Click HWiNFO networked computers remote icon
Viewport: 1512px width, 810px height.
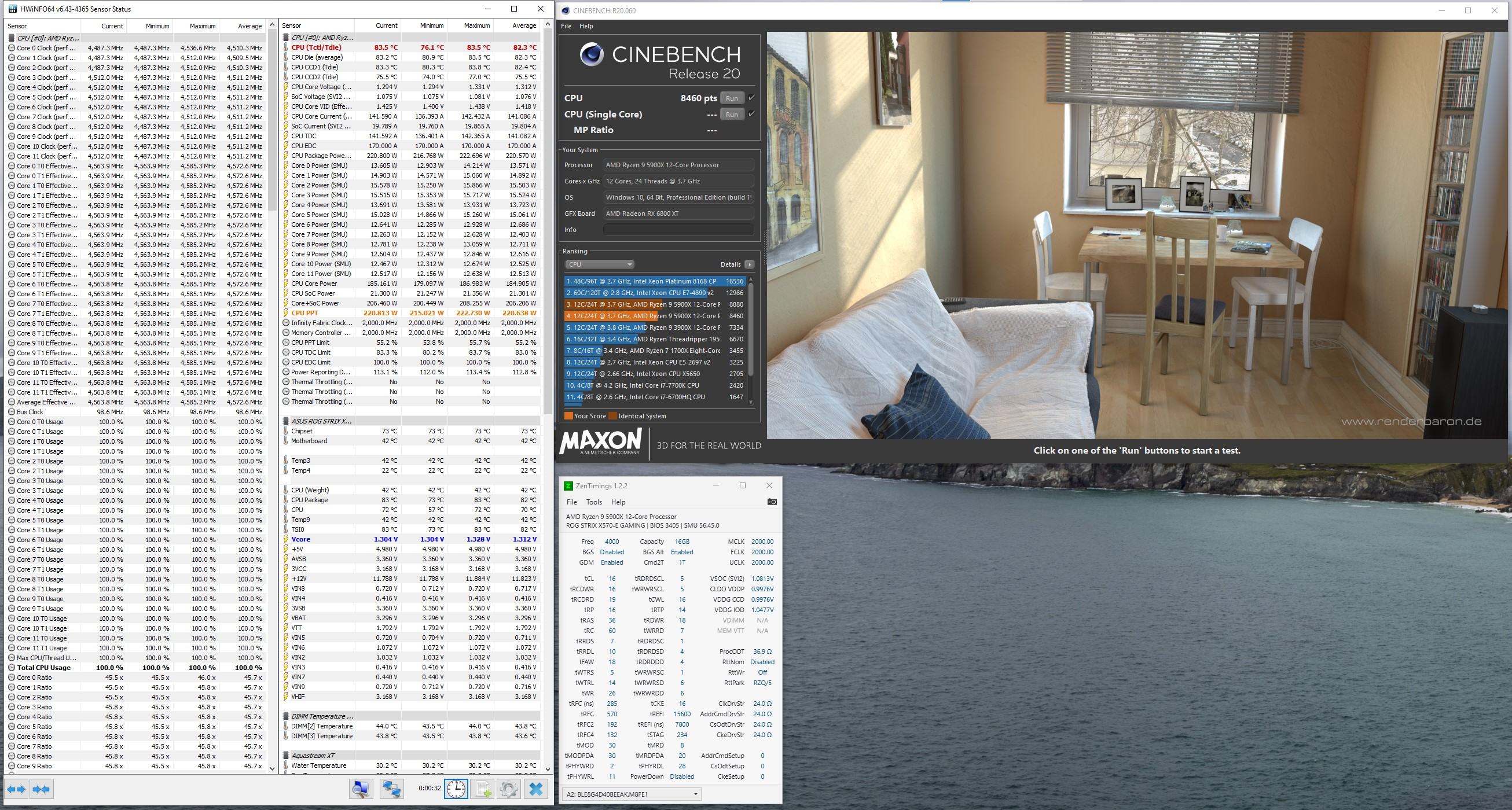391,789
